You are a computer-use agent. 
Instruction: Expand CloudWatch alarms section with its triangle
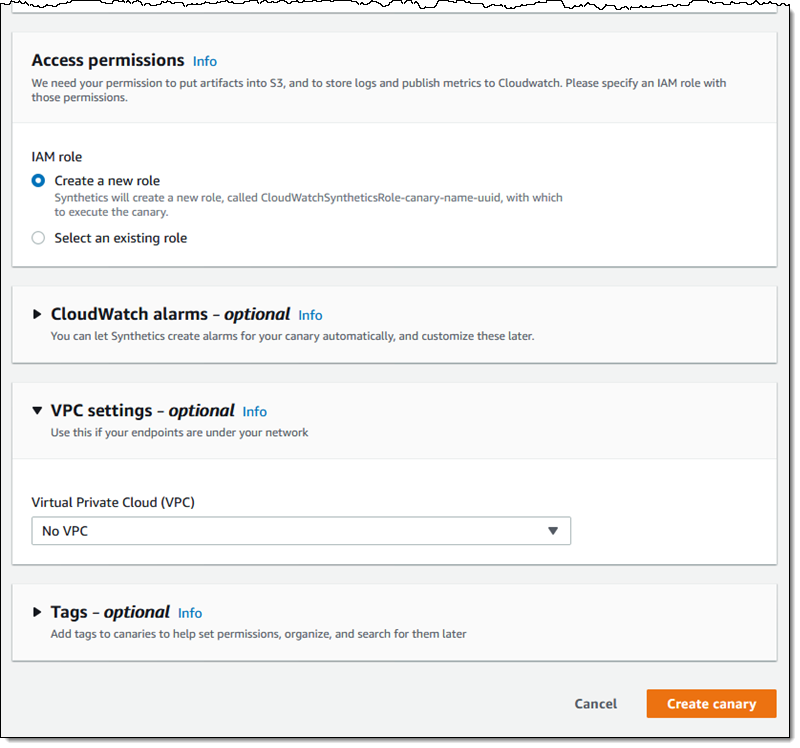point(37,314)
